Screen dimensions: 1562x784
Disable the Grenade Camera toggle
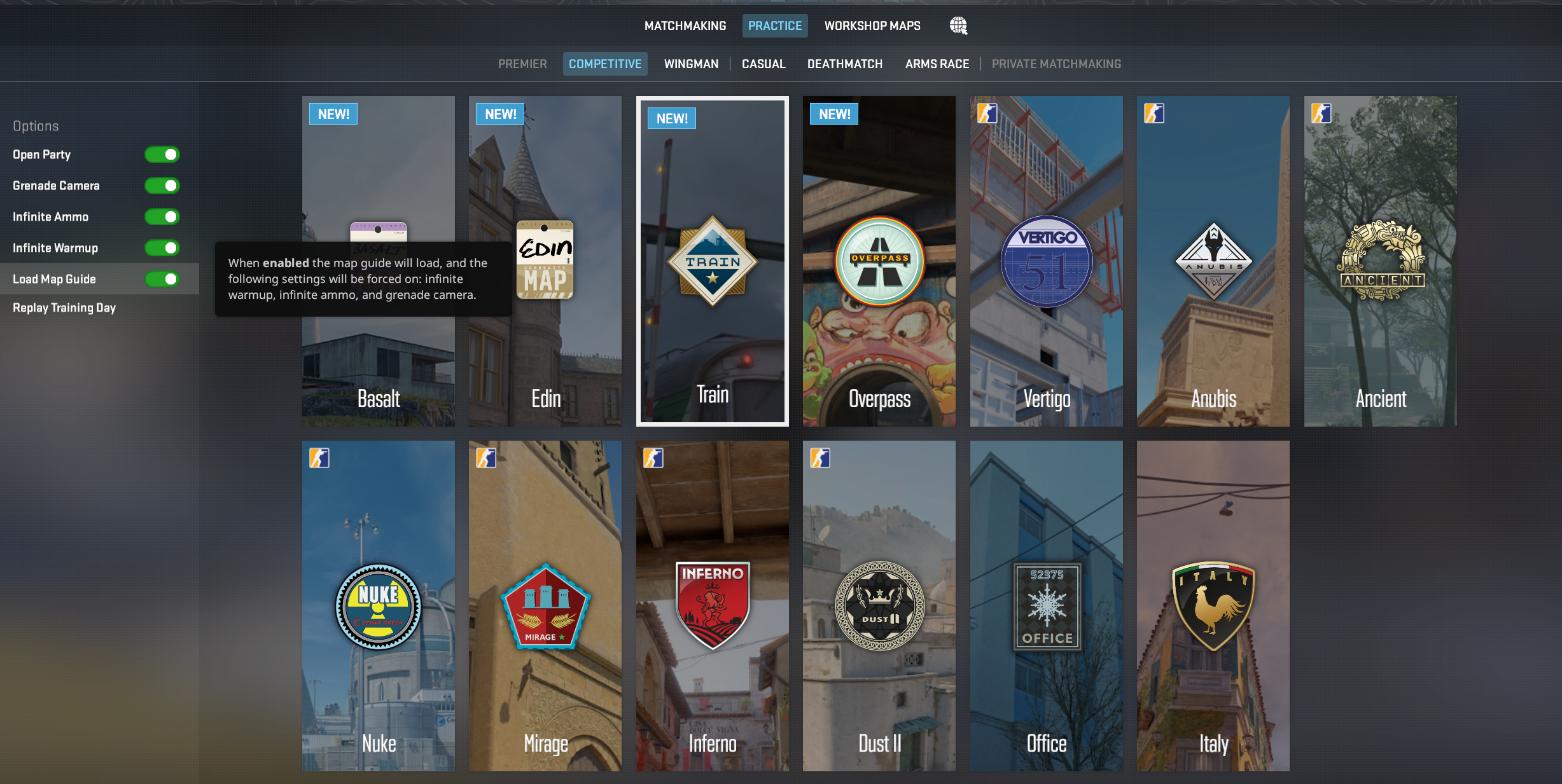coord(162,186)
